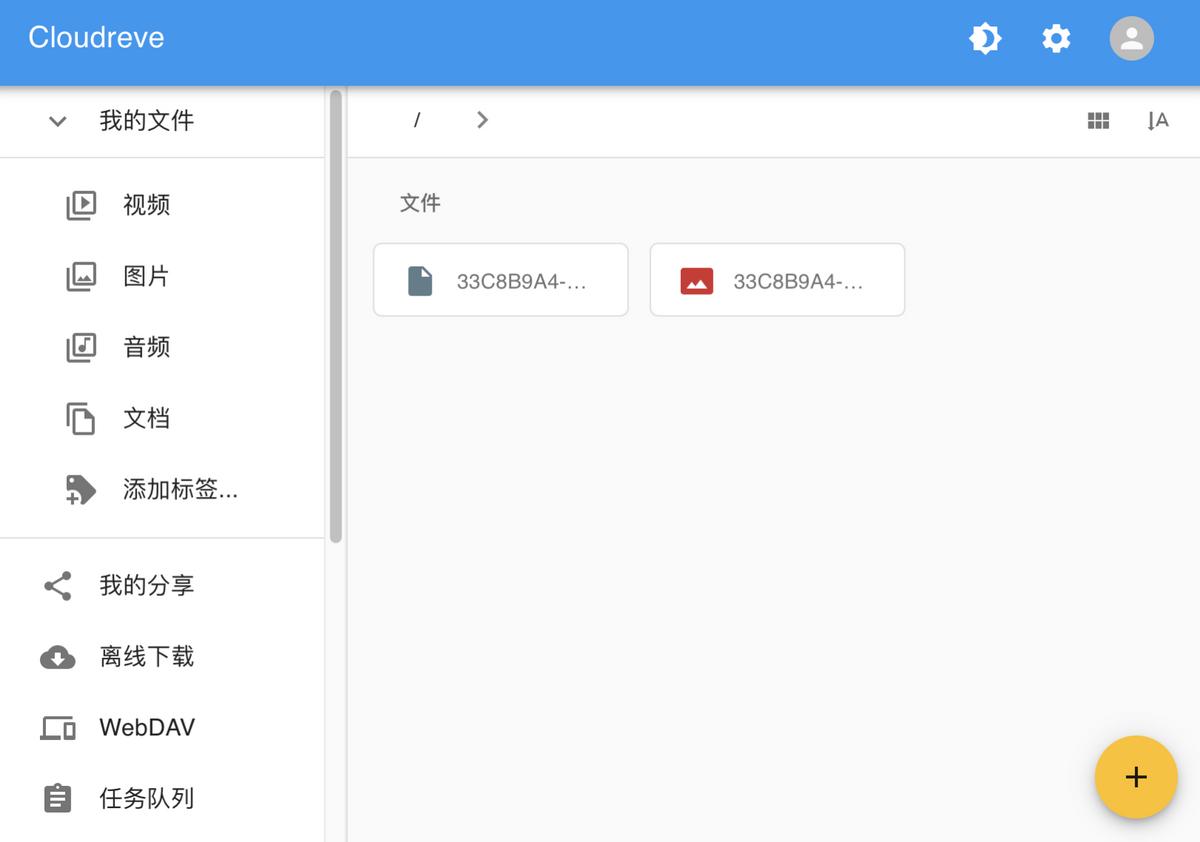Select the red image file 33C8B9A4
The height and width of the screenshot is (842, 1200).
point(777,279)
